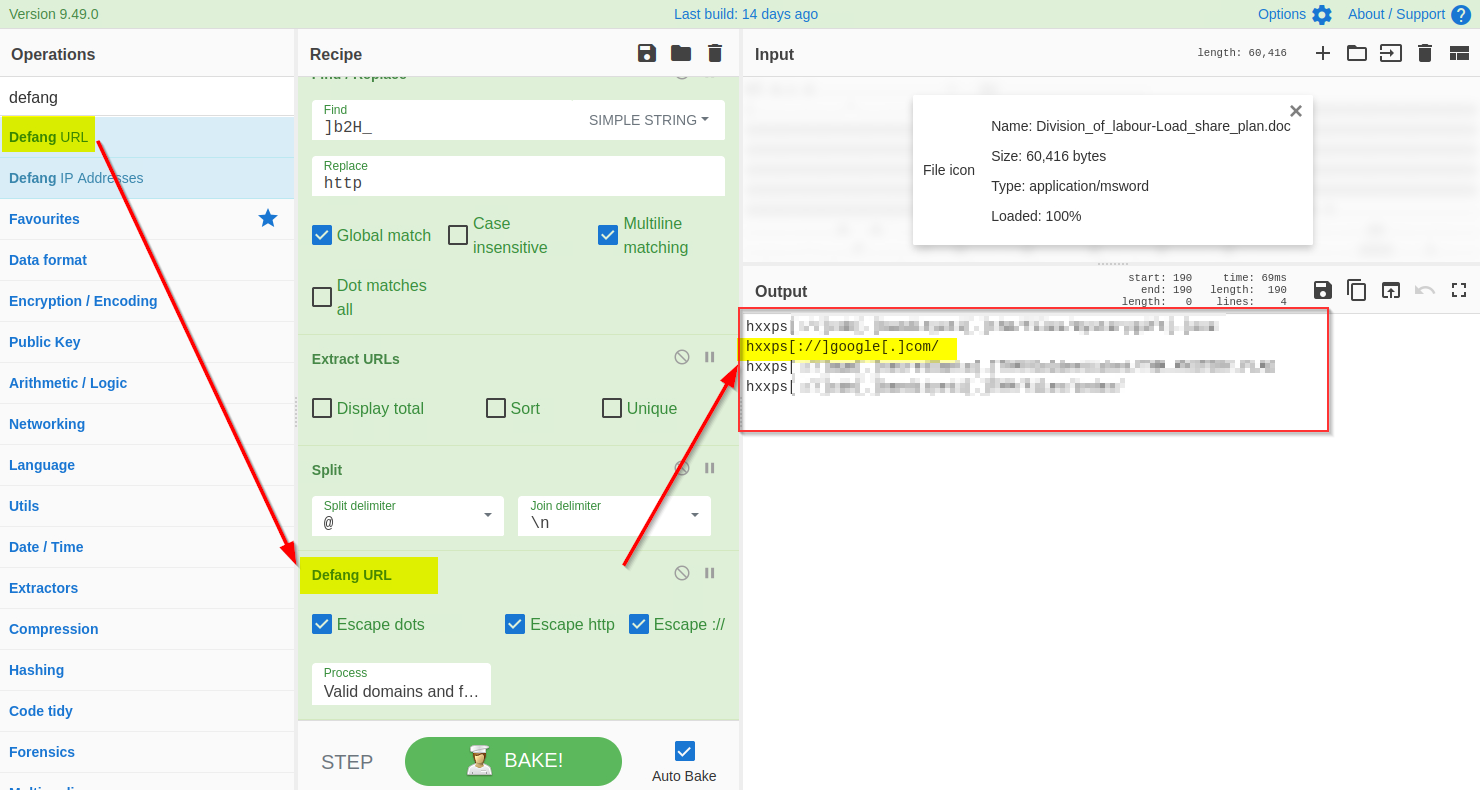Pause at the Extract URLs operation

pyautogui.click(x=710, y=357)
